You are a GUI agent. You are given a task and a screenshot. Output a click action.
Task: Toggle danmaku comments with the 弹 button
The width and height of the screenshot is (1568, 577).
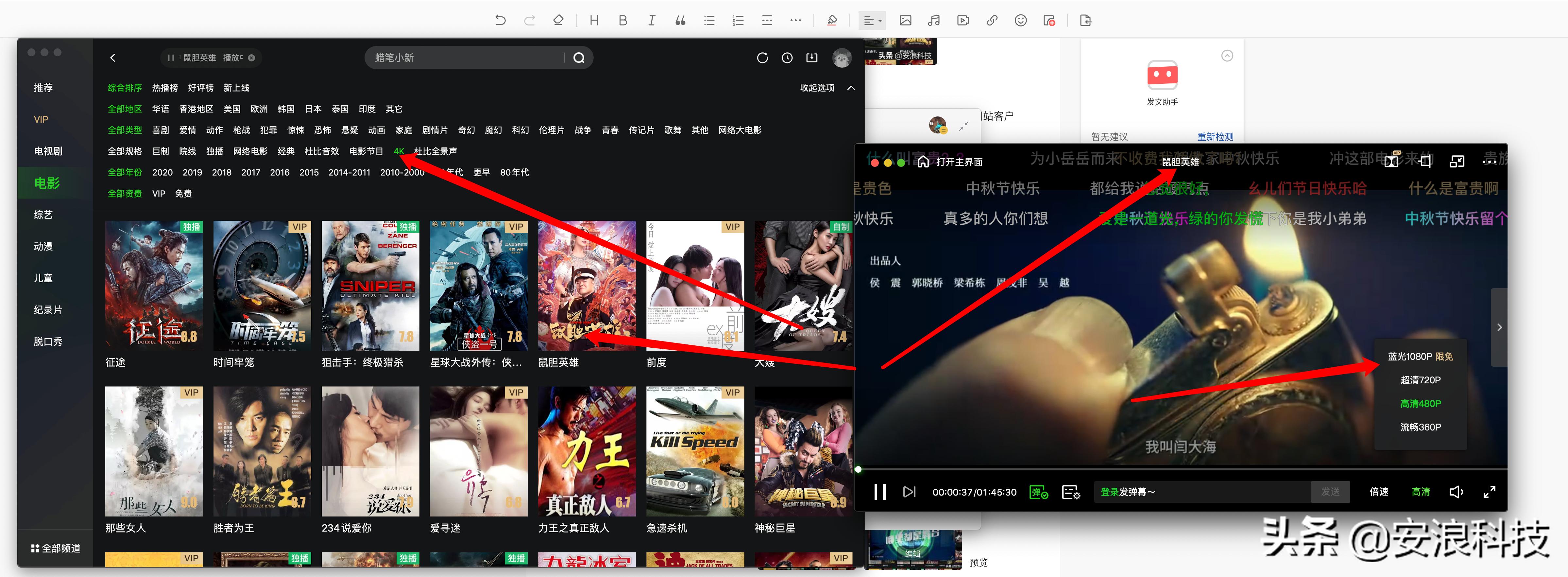1038,492
